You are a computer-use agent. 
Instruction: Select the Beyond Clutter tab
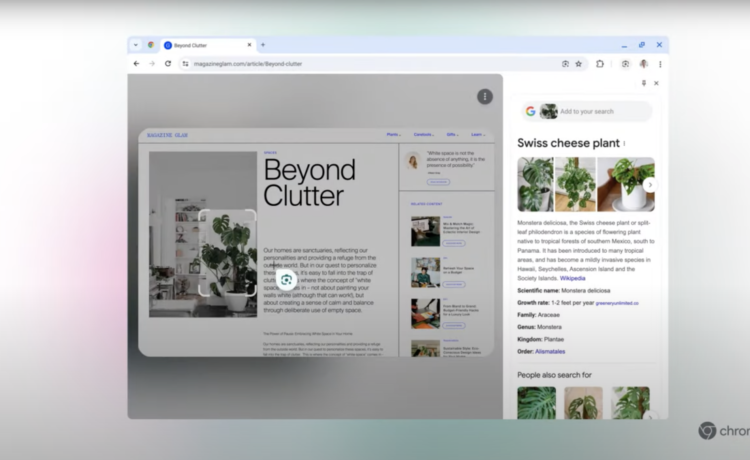[208, 45]
